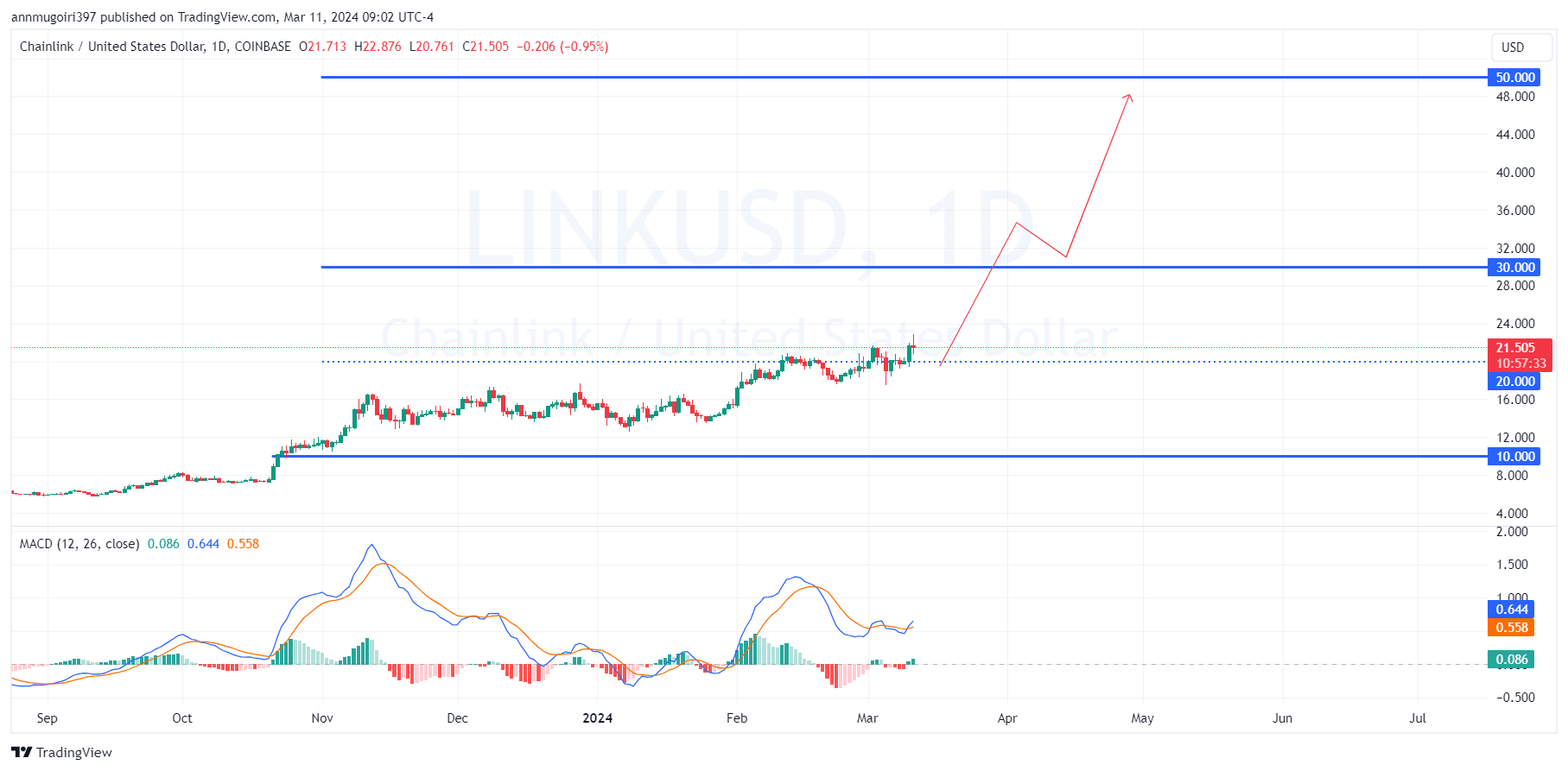
Task: Click the 28.000 price axis tick
Action: pos(1515,286)
